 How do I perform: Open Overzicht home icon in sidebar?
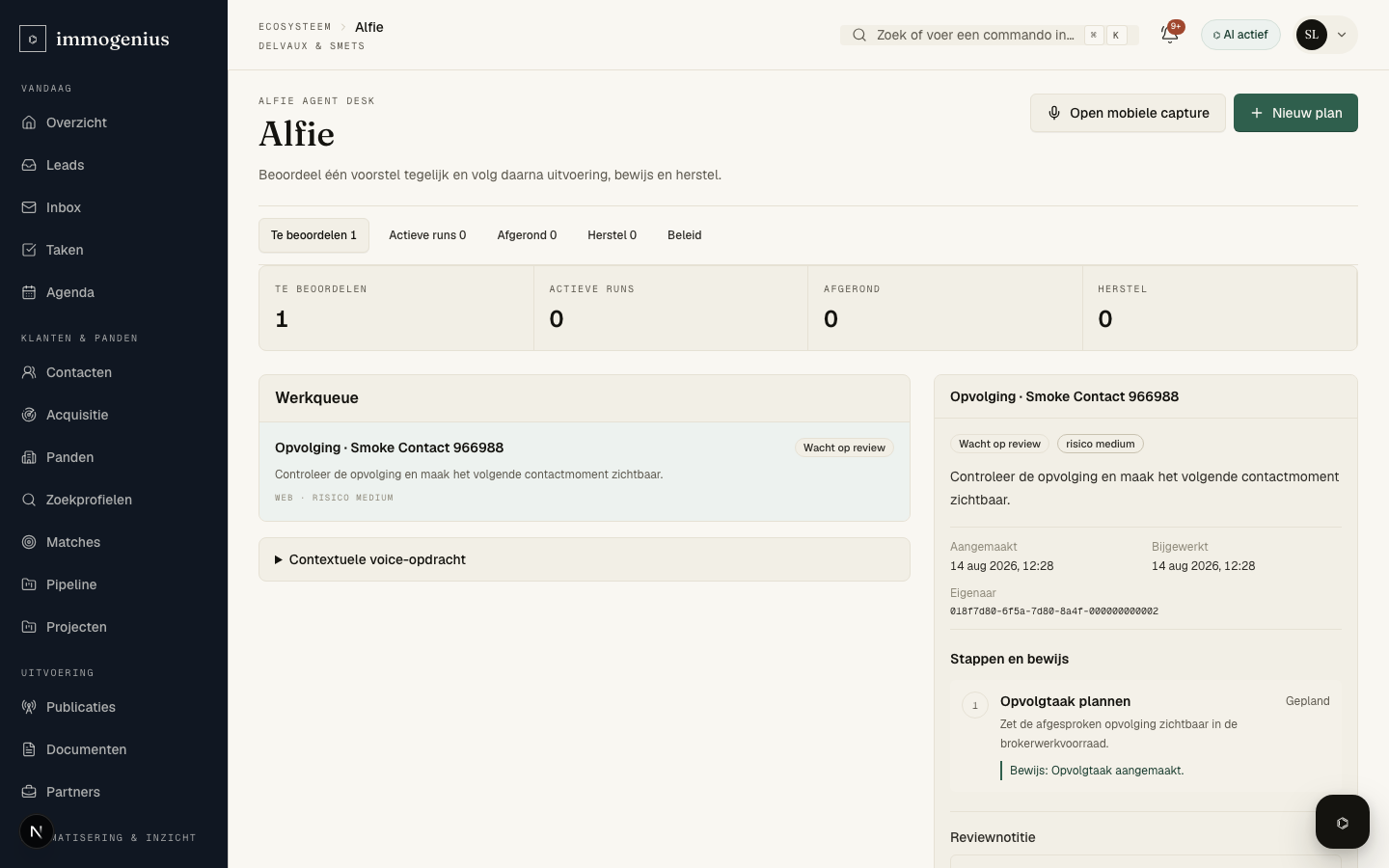click(29, 122)
